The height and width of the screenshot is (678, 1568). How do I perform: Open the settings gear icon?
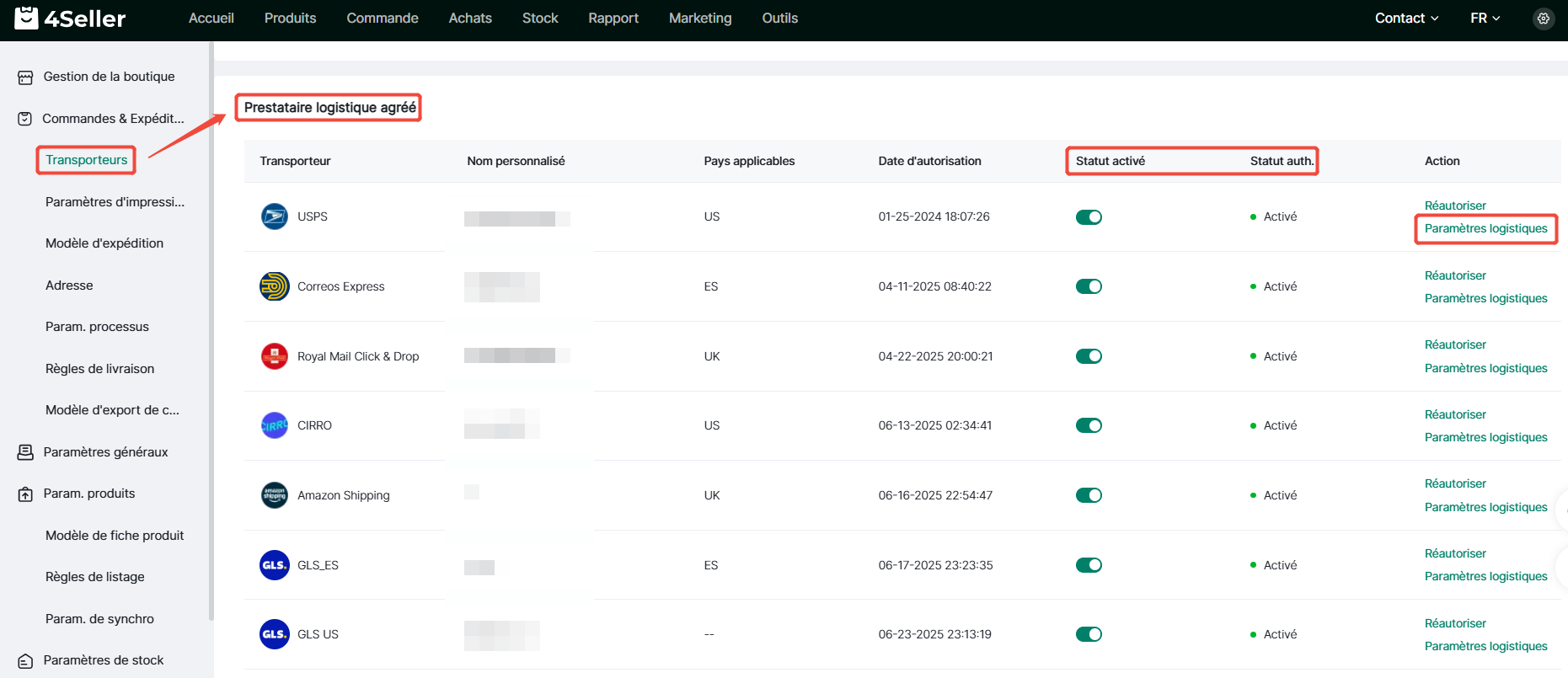pyautogui.click(x=1543, y=18)
